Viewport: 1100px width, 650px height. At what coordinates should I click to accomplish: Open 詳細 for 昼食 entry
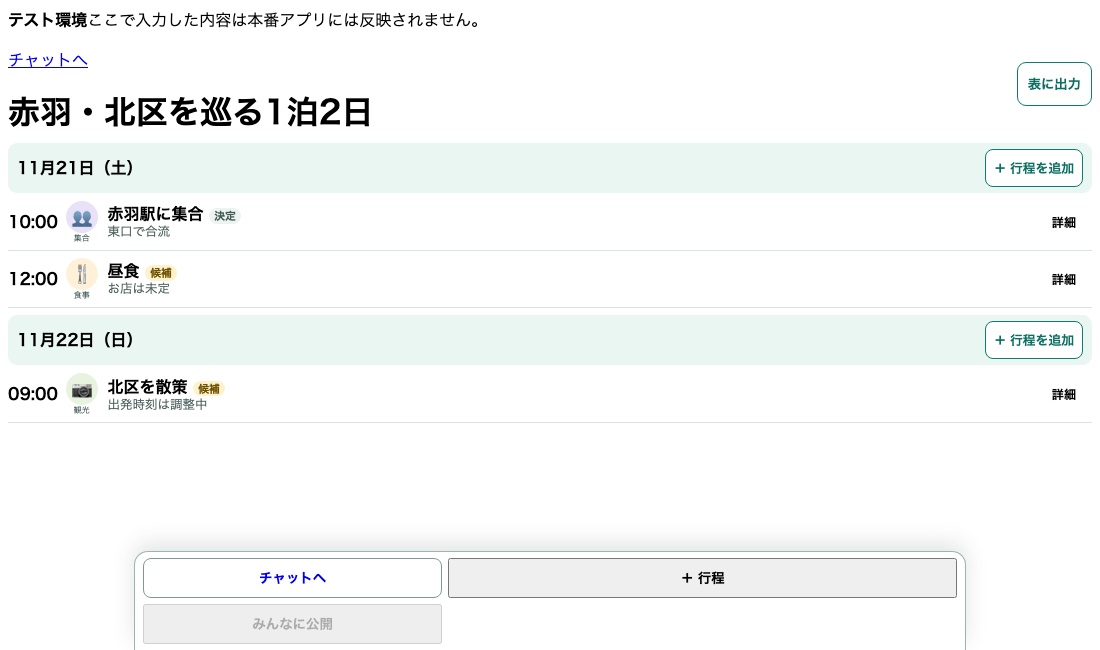[x=1064, y=279]
